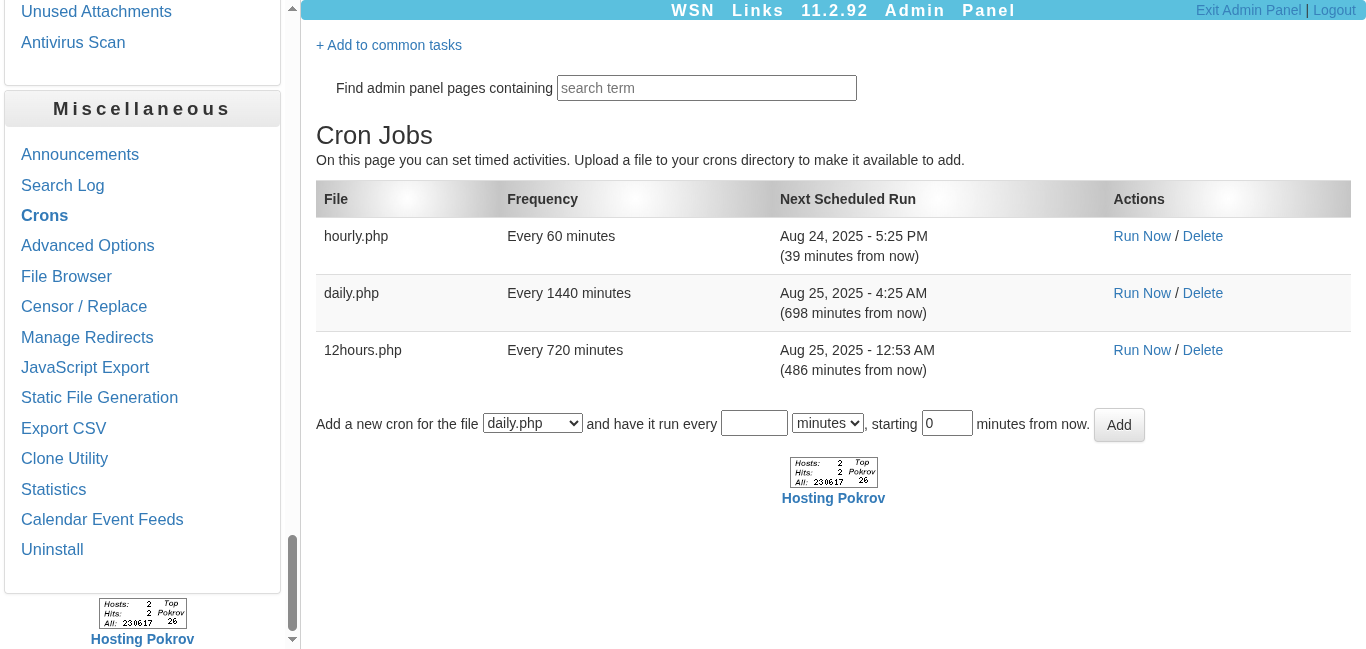
Task: Collapse the Miscellaneous section header
Action: (x=142, y=109)
